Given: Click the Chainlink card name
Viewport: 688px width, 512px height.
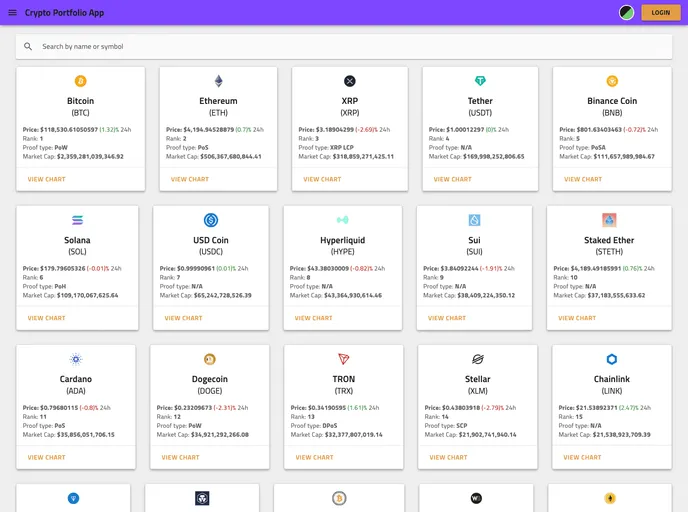Looking at the screenshot, I should (612, 379).
